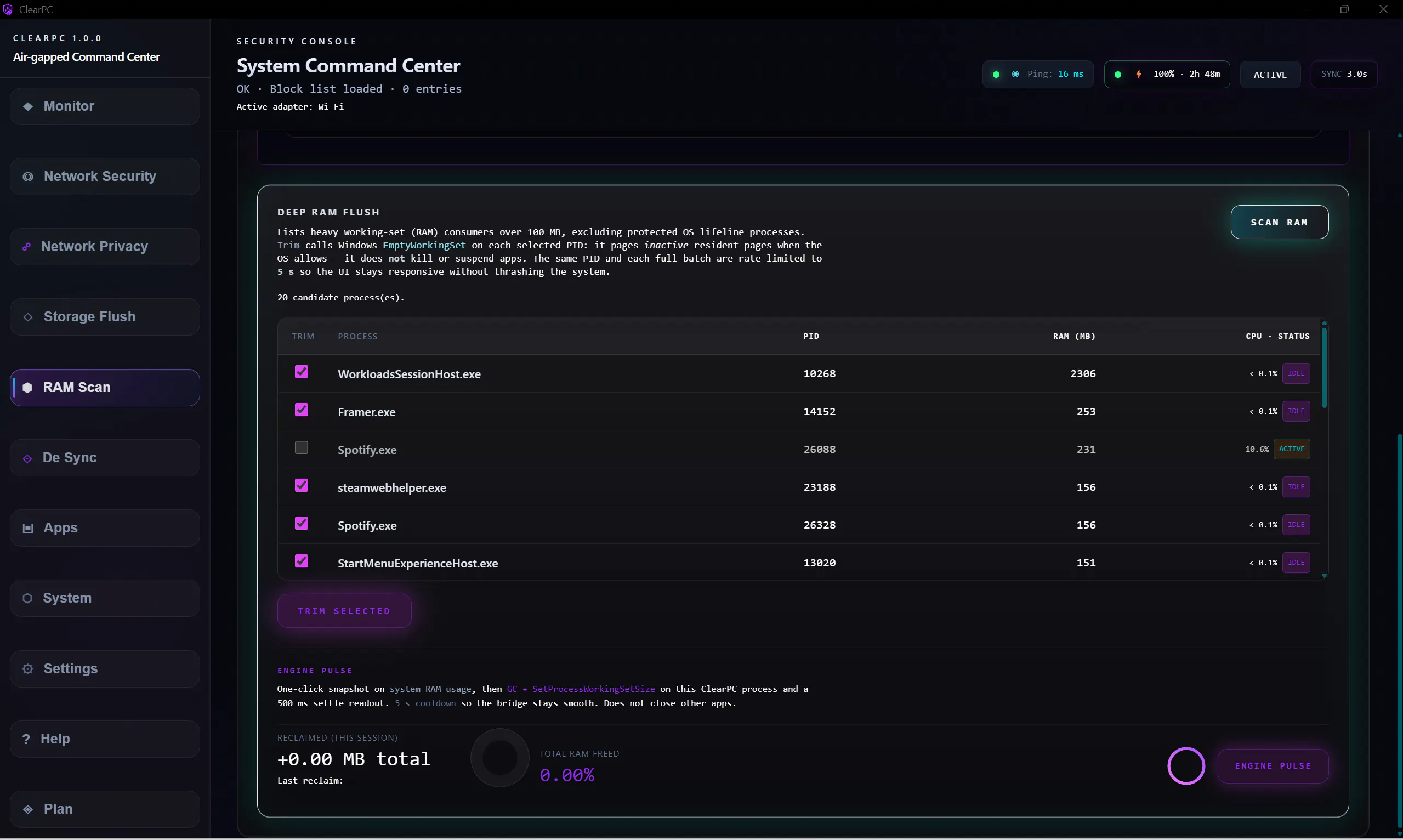1403x840 pixels.
Task: Click PID 10268 cell
Action: 819,373
